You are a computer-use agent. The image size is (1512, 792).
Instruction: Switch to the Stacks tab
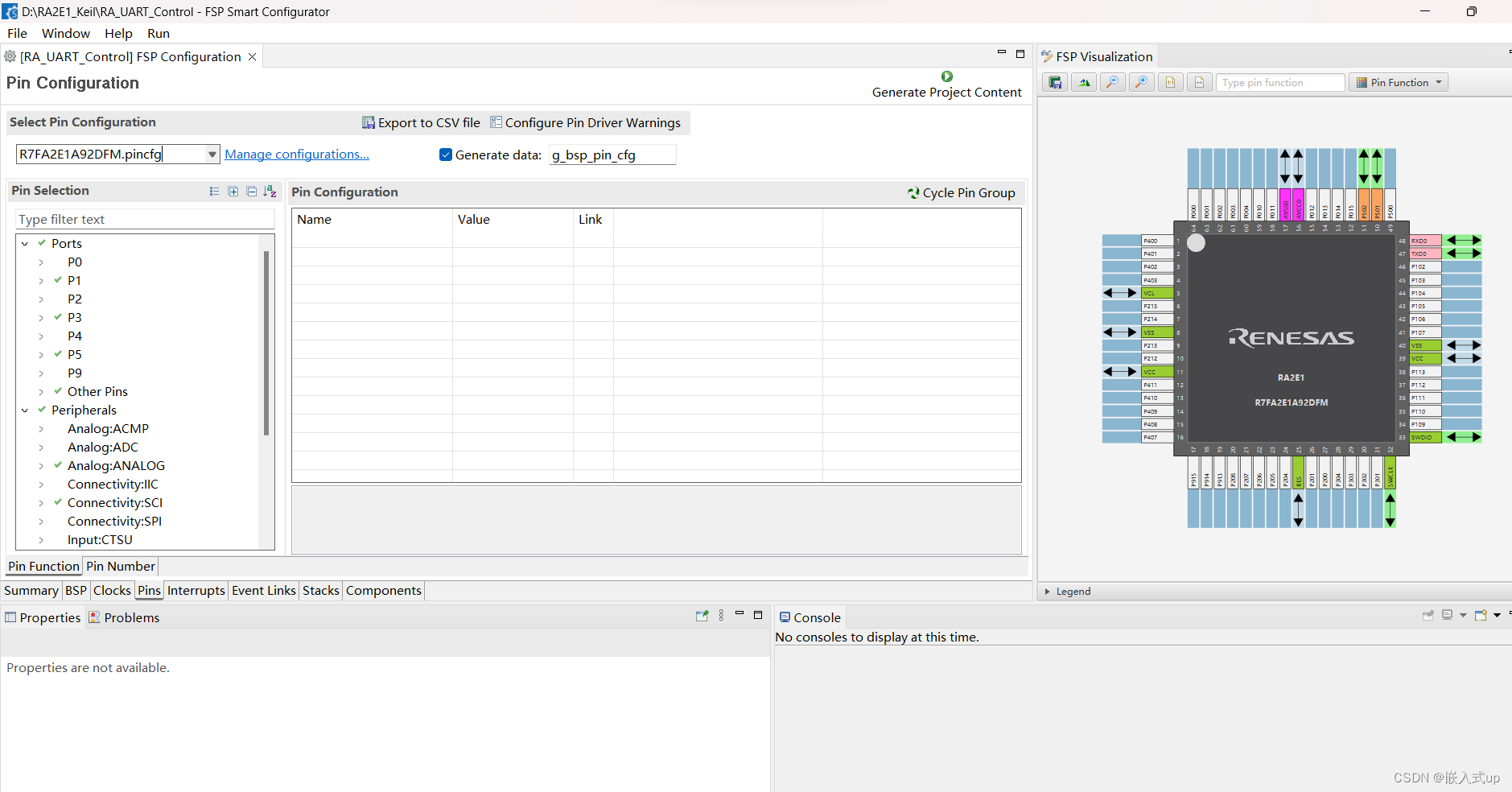click(321, 591)
